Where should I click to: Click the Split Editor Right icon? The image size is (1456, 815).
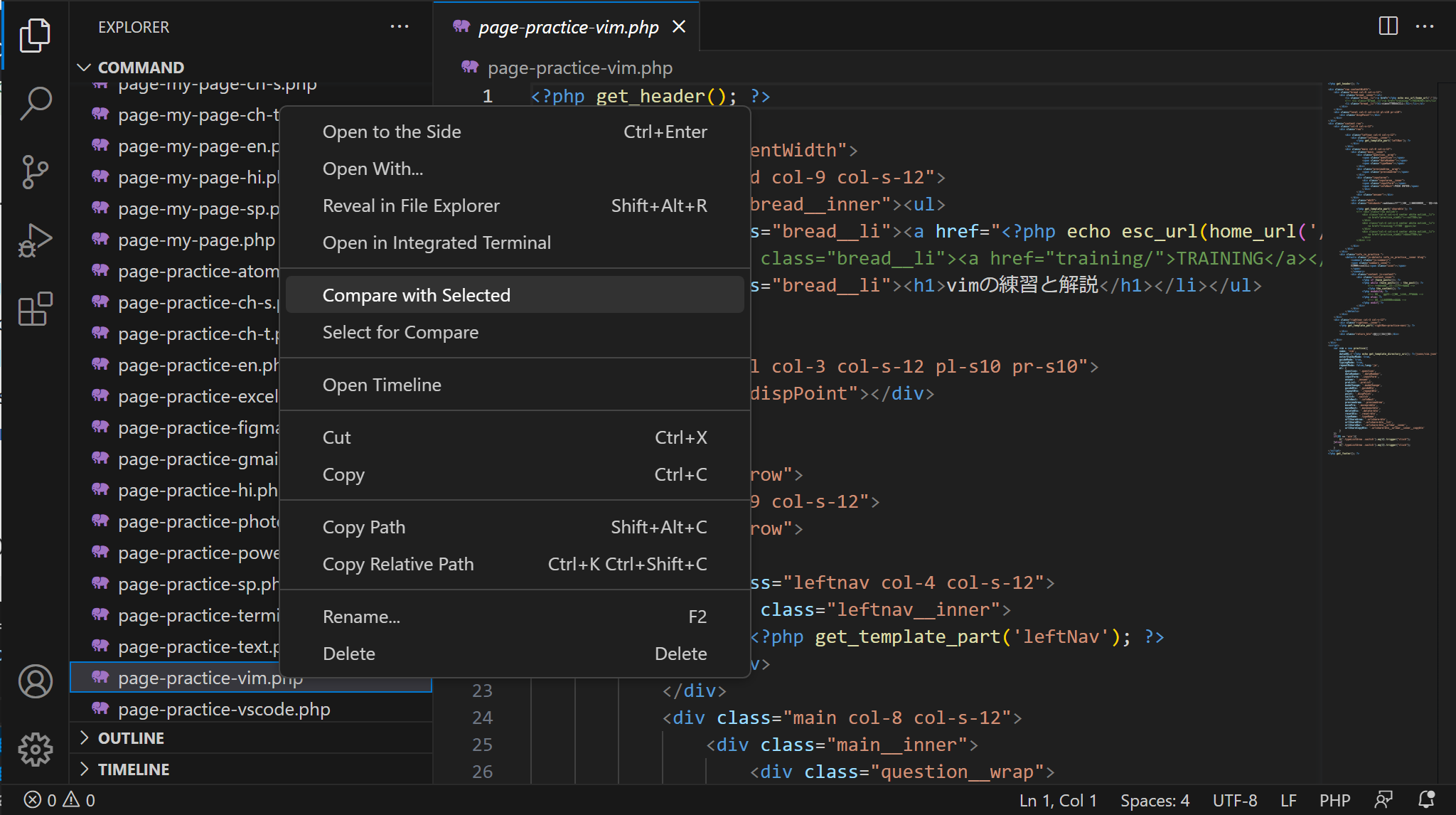click(x=1388, y=26)
